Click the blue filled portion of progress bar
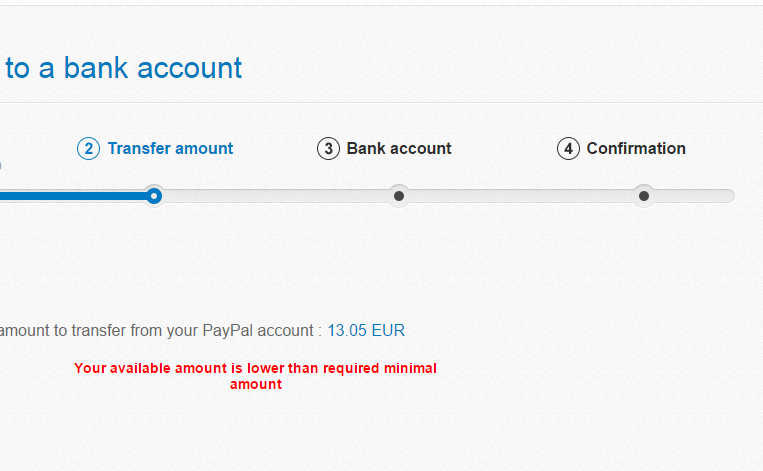Viewport: 763px width, 471px height. point(73,196)
